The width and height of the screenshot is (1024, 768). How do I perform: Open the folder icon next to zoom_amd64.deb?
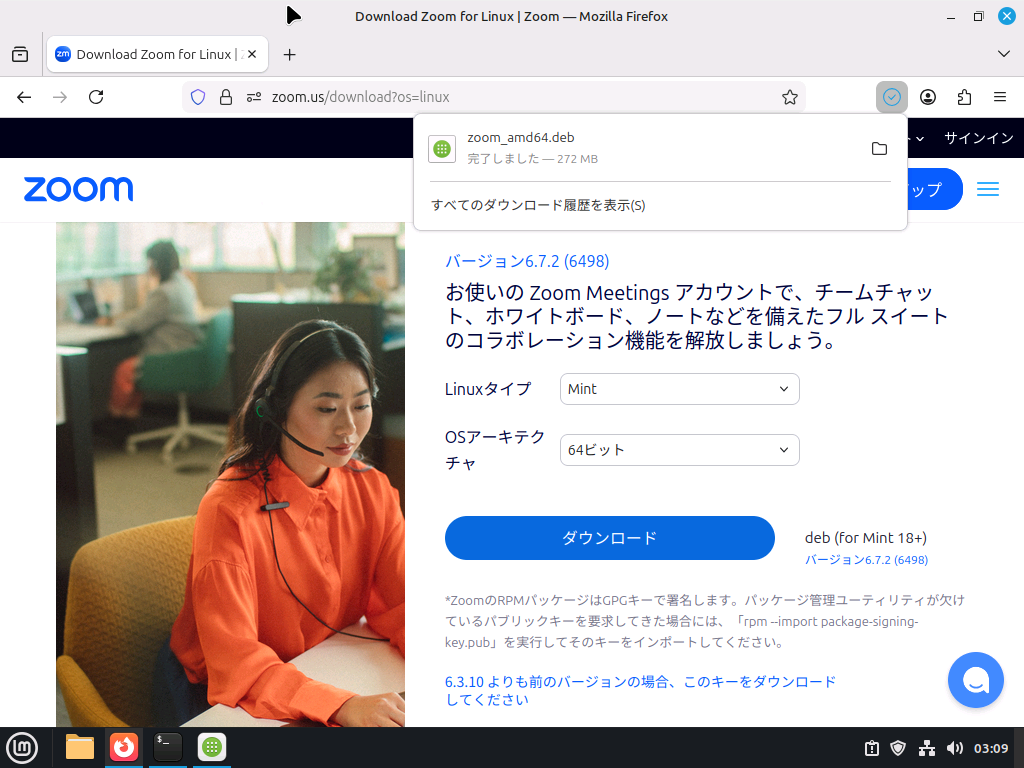(x=879, y=148)
